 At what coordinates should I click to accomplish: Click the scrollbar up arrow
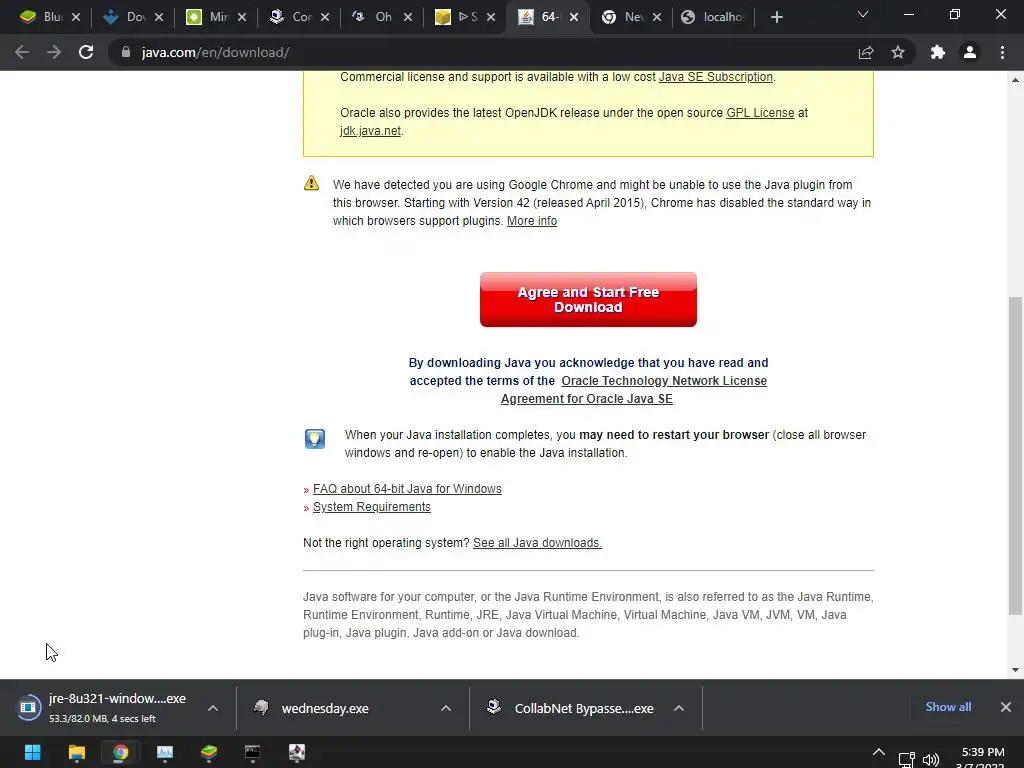tap(1015, 80)
